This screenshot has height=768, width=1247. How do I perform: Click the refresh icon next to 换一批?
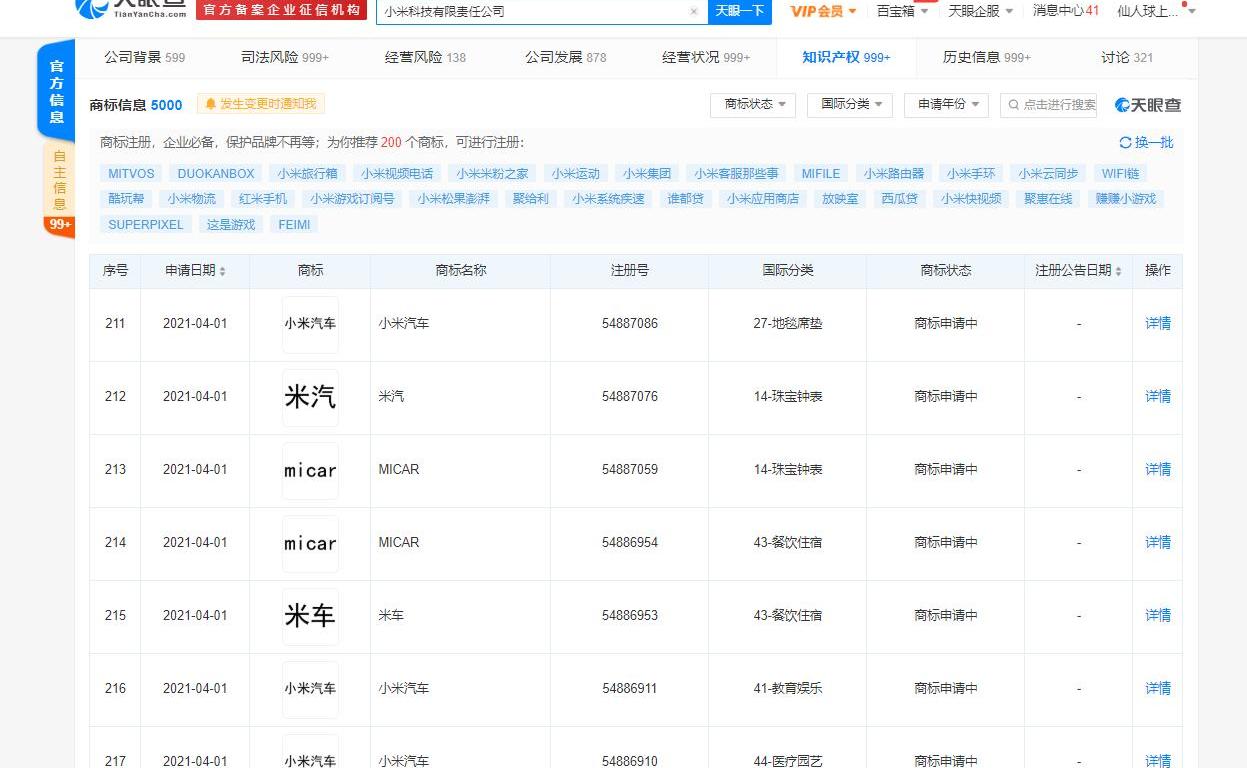tap(1125, 143)
